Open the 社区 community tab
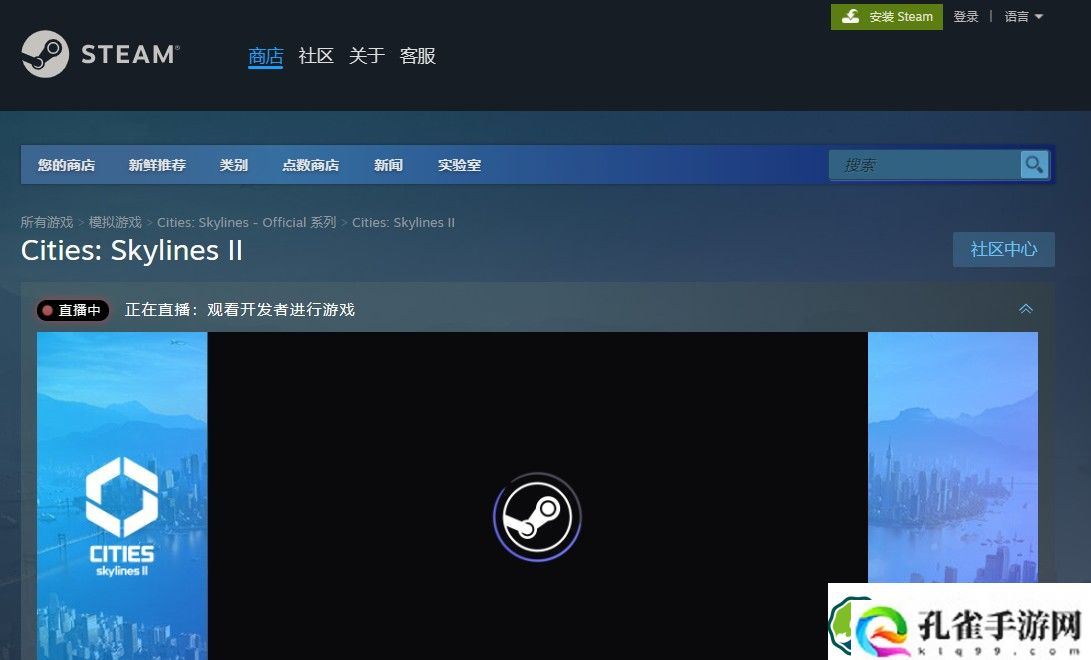 (316, 56)
